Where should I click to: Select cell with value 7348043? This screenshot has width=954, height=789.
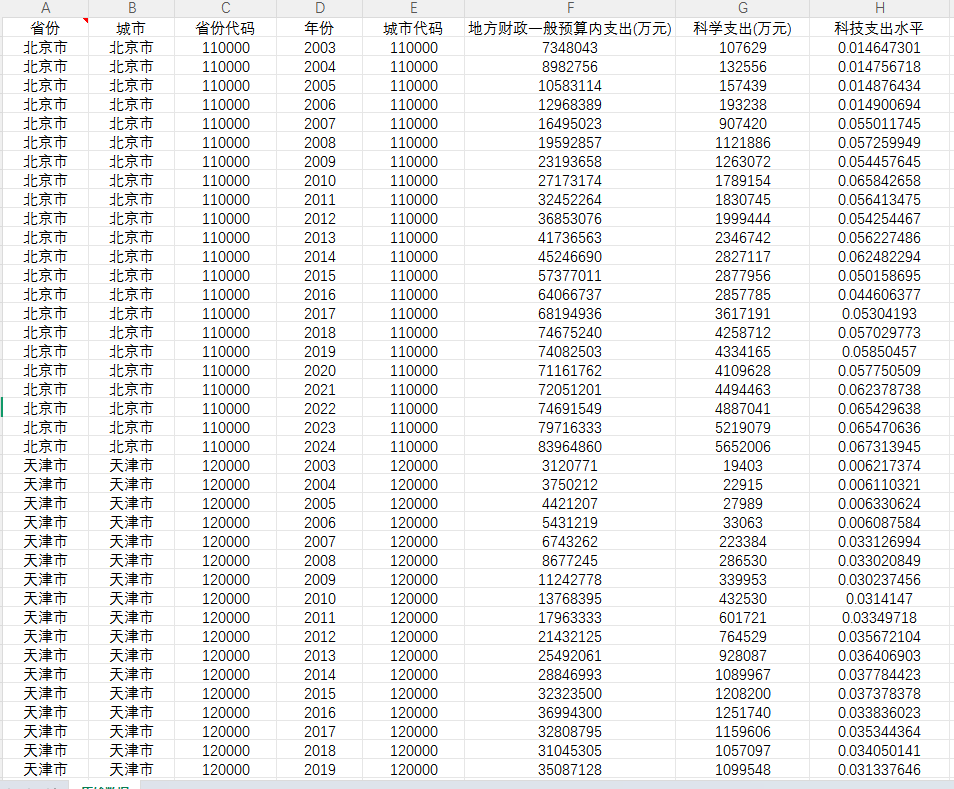570,47
